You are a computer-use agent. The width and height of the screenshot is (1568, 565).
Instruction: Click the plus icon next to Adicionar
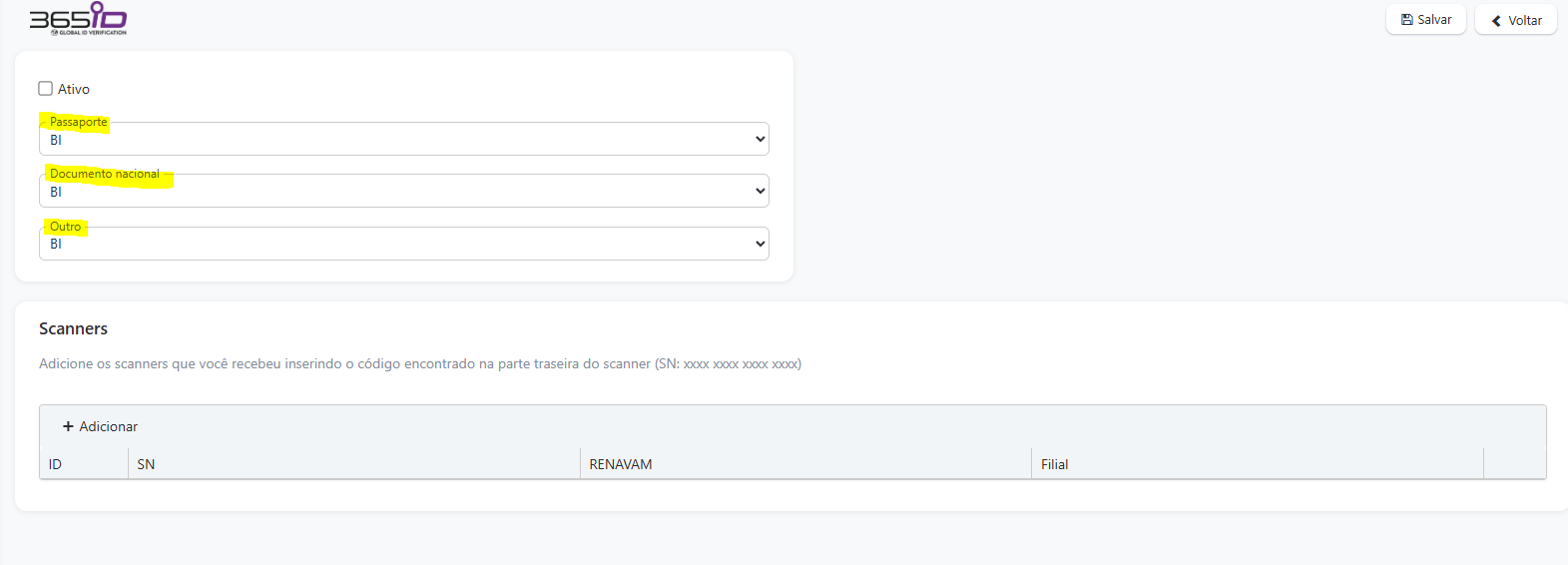(x=68, y=426)
